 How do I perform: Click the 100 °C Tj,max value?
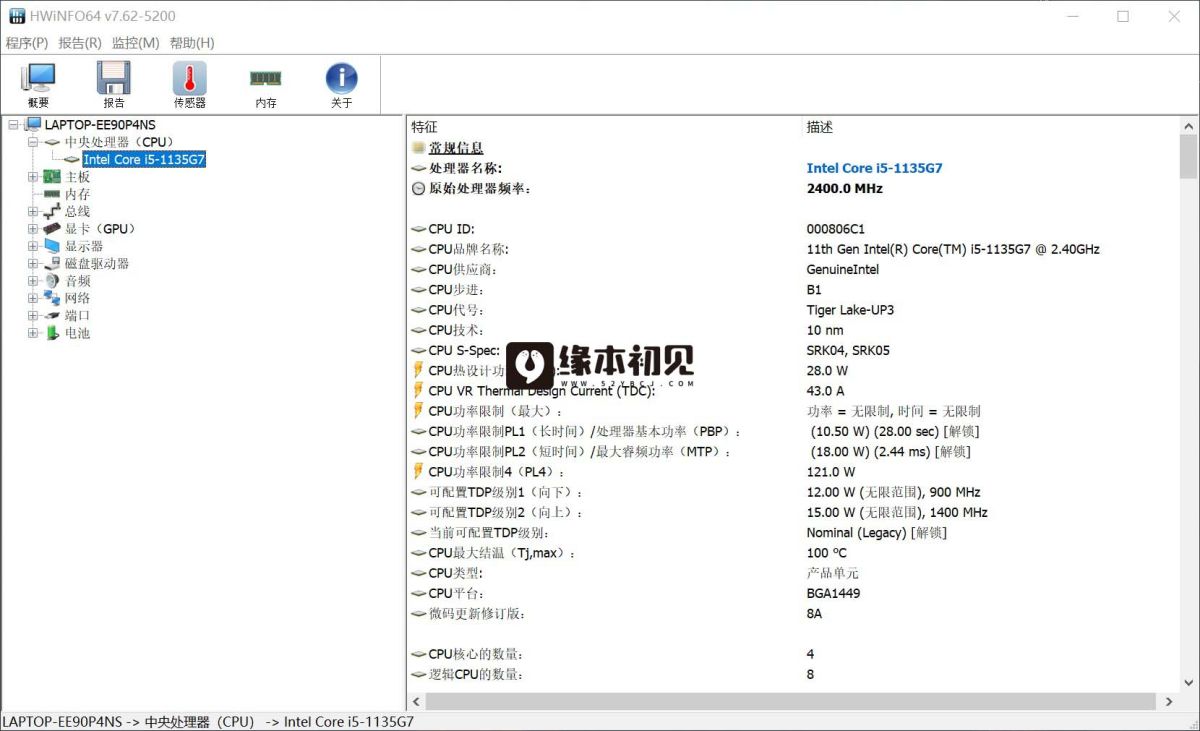coord(826,552)
